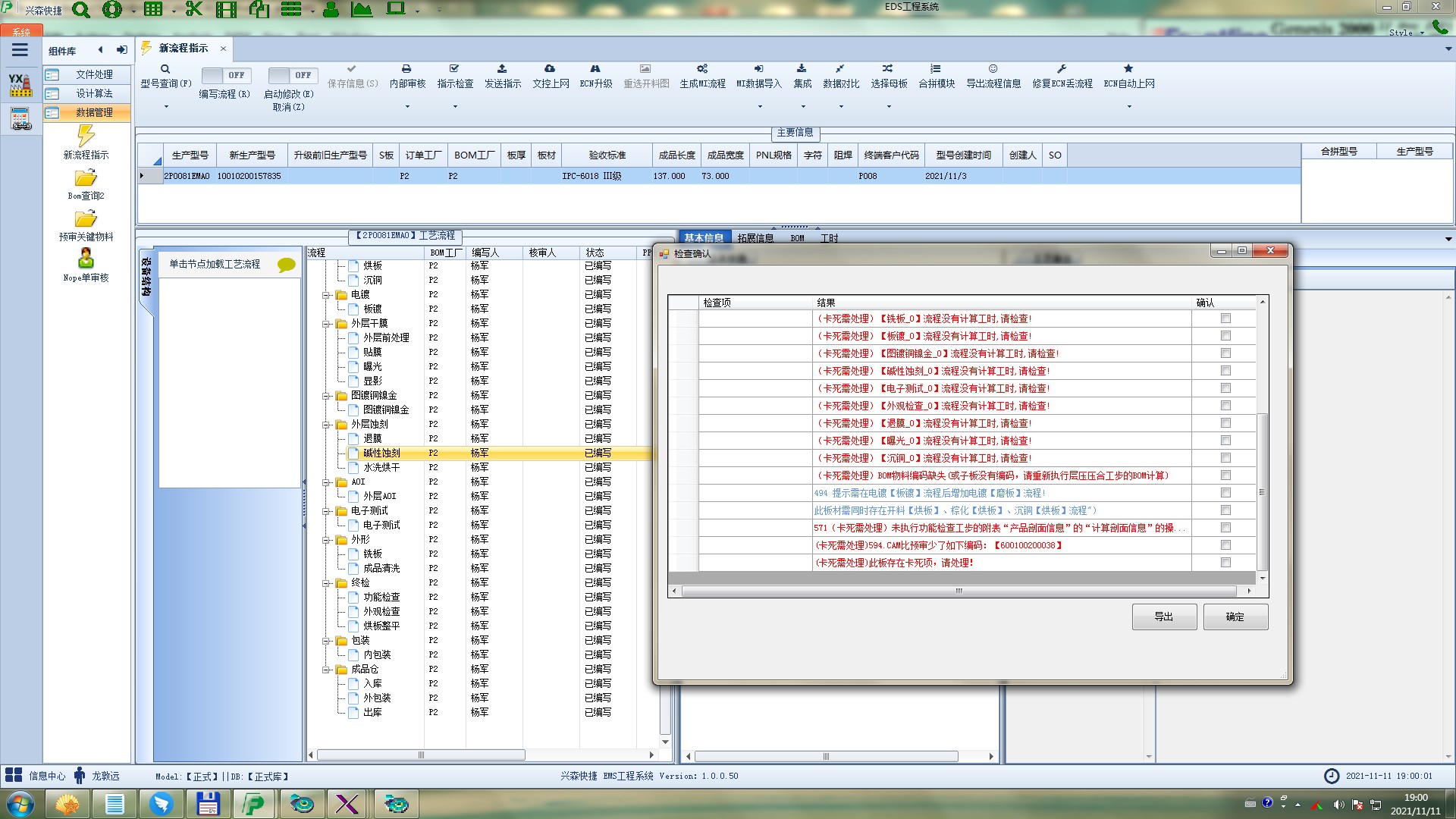This screenshot has width=1456, height=819.
Task: Click the dialog's horizontal scrollbar
Action: [959, 591]
